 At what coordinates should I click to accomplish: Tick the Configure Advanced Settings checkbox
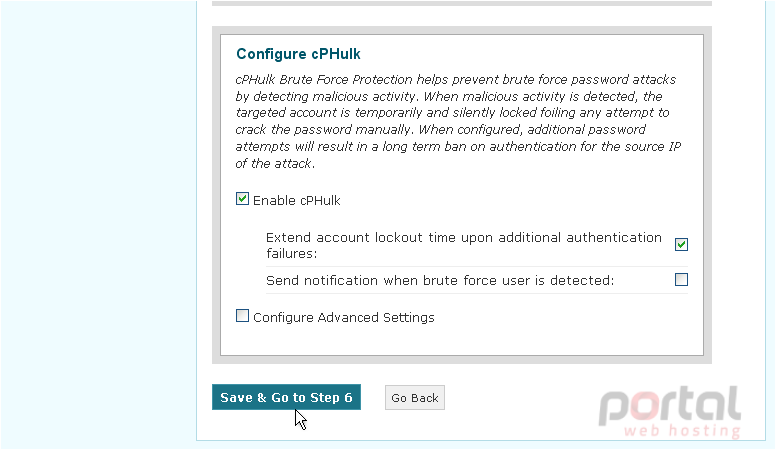242,316
